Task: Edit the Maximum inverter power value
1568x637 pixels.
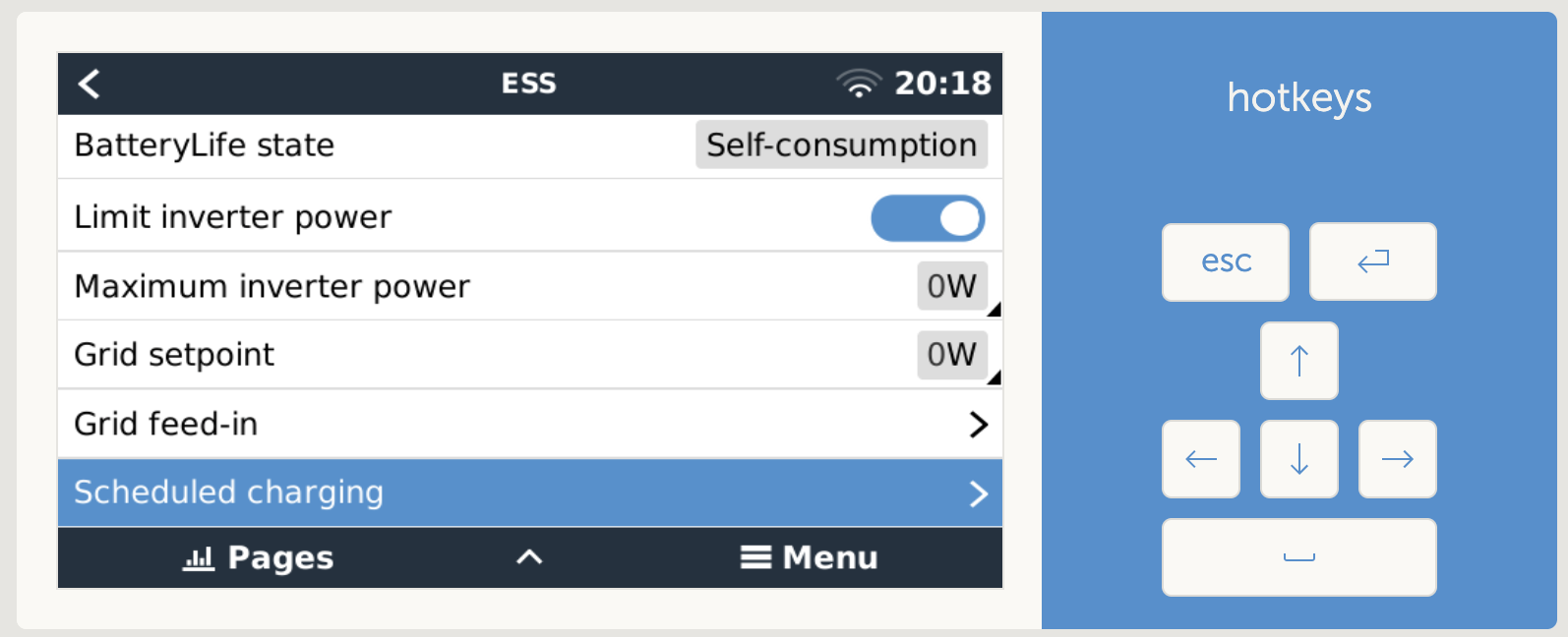Action: tap(951, 286)
